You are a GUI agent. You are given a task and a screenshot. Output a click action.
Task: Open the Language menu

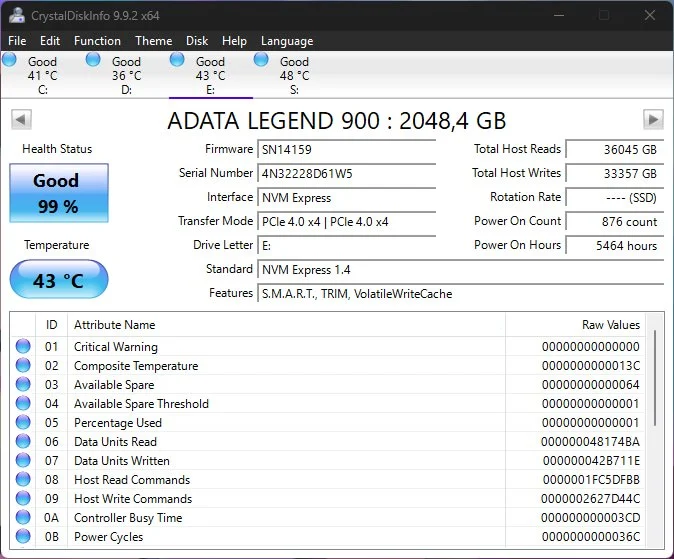tap(287, 41)
